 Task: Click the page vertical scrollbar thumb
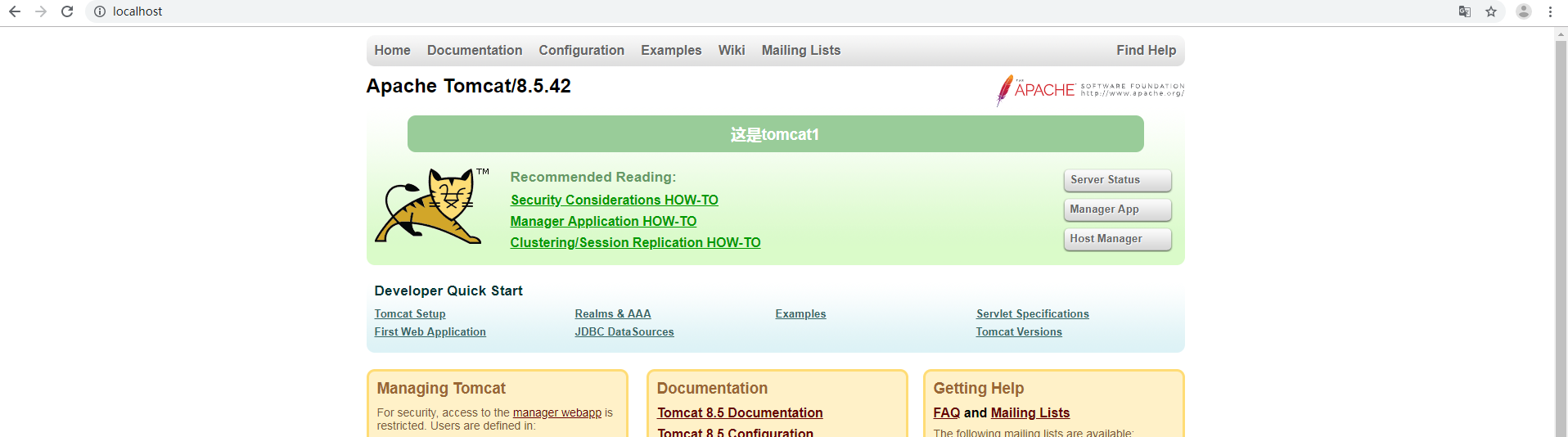1561,237
